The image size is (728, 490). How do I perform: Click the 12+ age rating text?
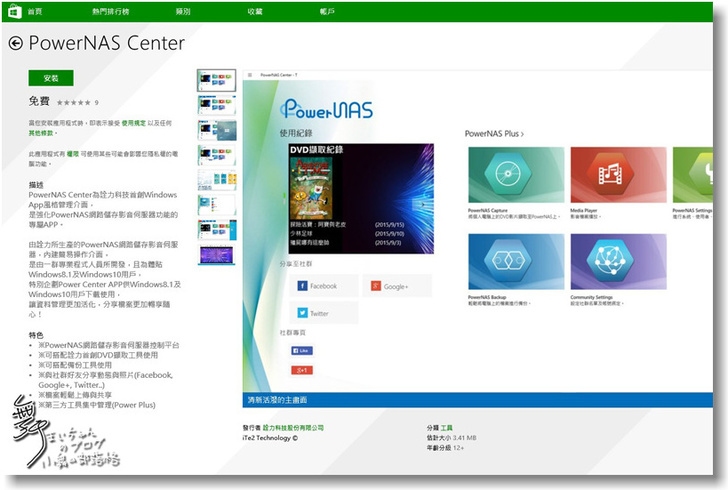458,448
